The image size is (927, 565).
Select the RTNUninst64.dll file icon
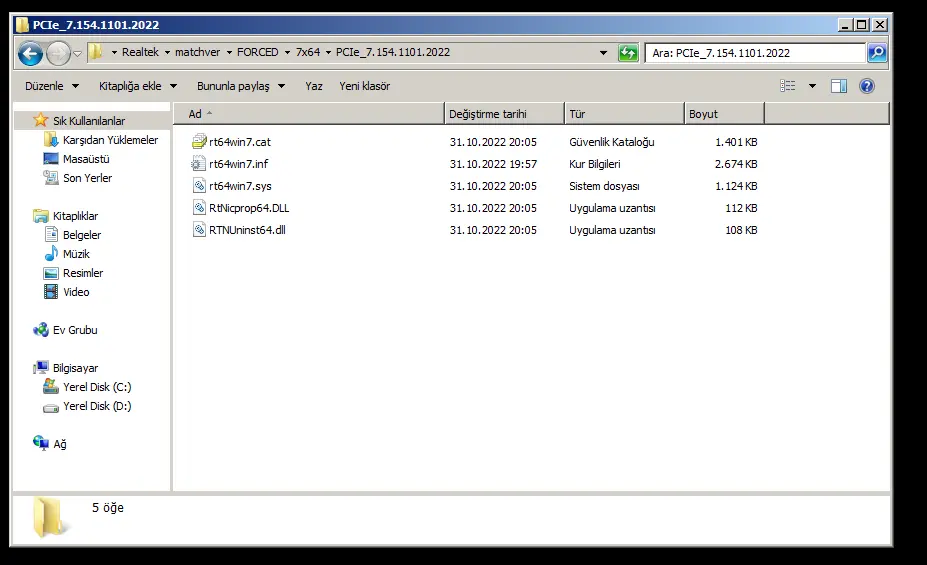click(x=199, y=230)
